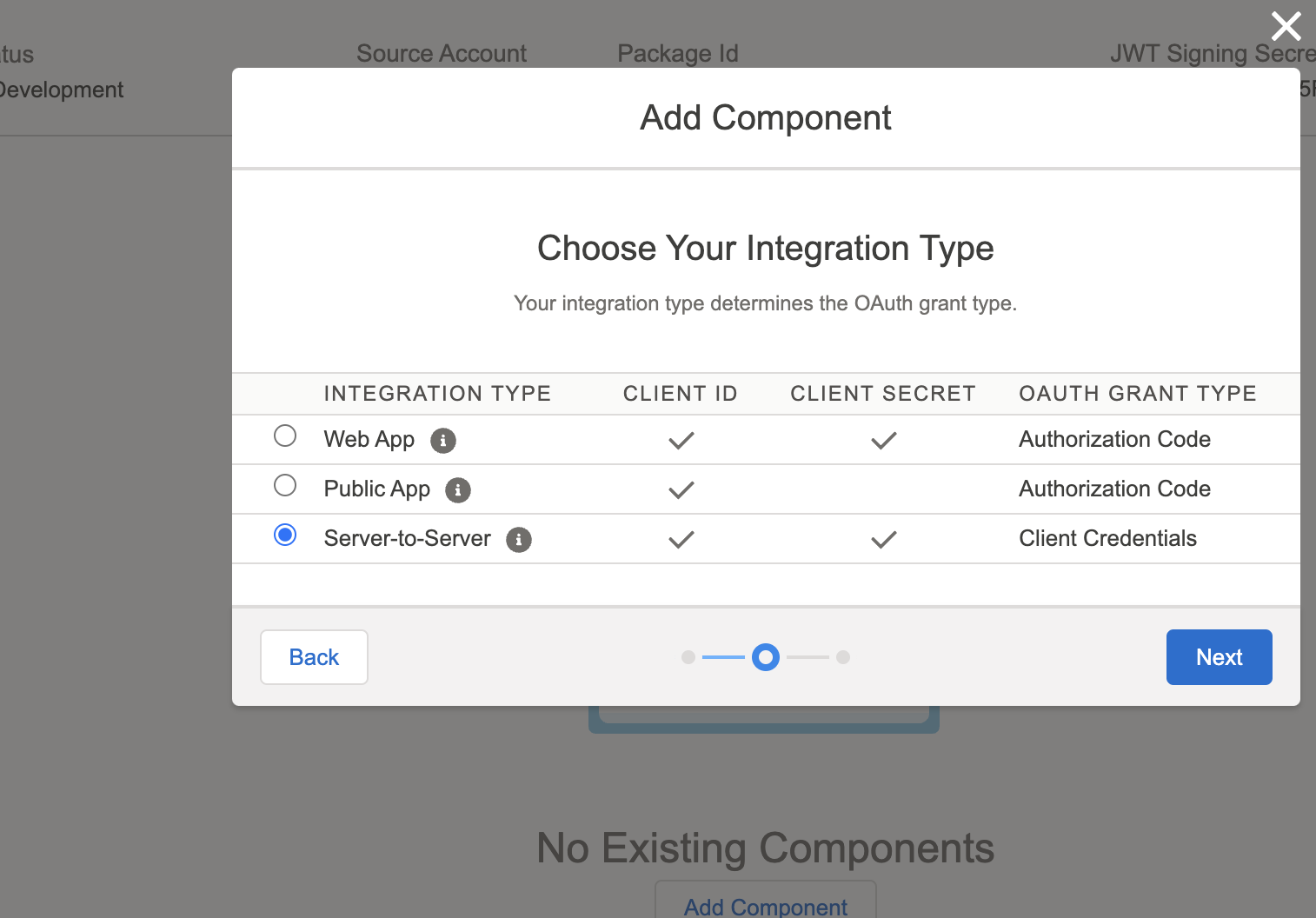Click Web App's Client ID checkmark

681,441
